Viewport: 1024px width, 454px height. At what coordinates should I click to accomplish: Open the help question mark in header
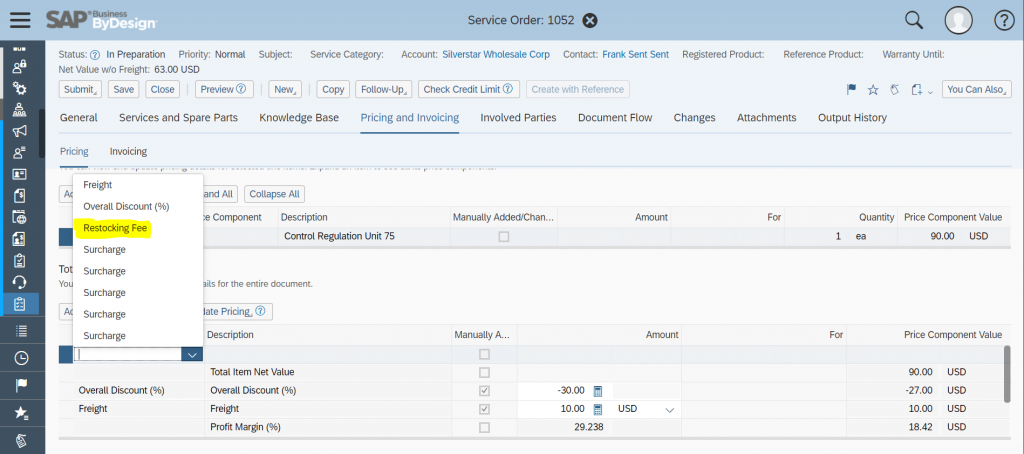click(1004, 20)
